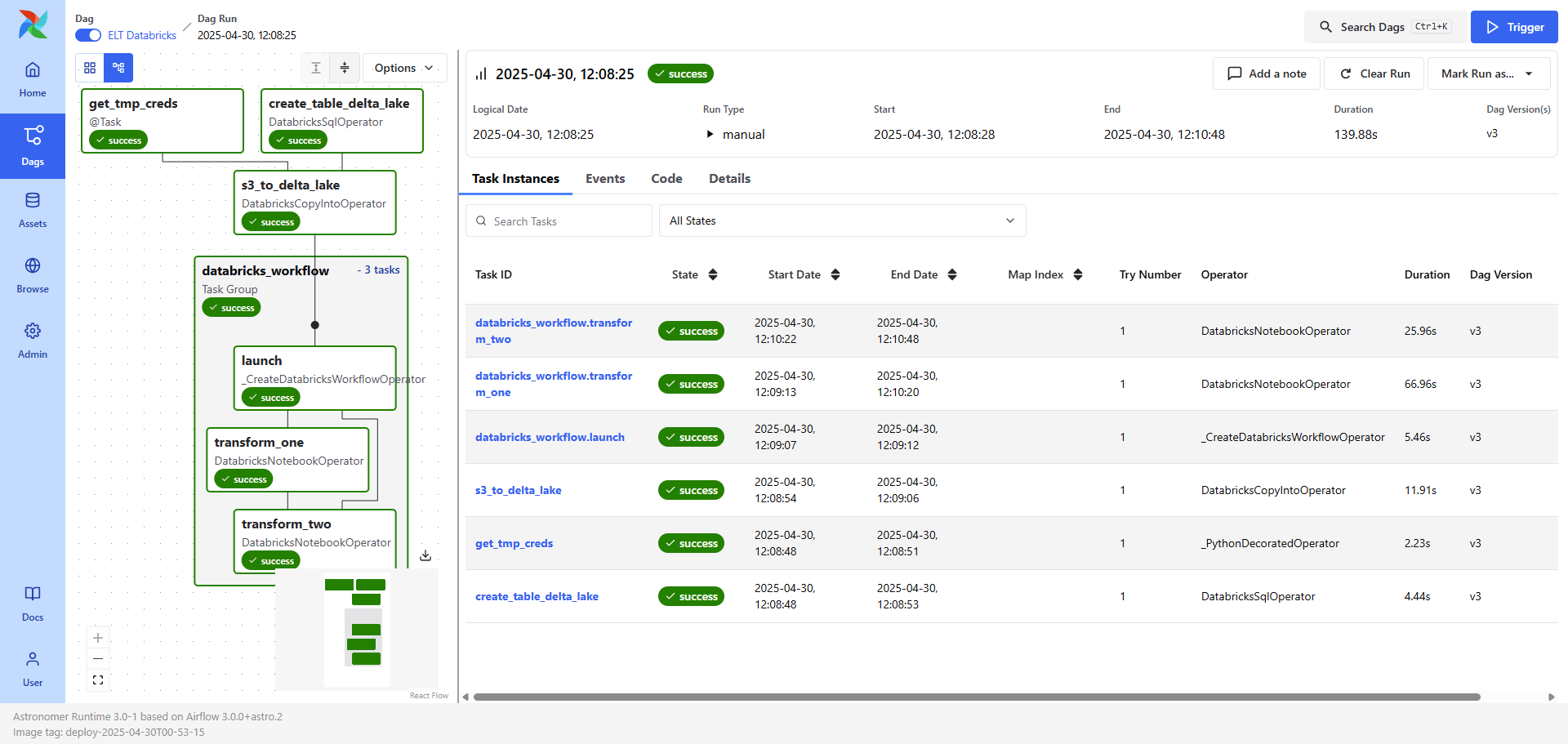Sort task instances by End Date

pyautogui.click(x=952, y=274)
